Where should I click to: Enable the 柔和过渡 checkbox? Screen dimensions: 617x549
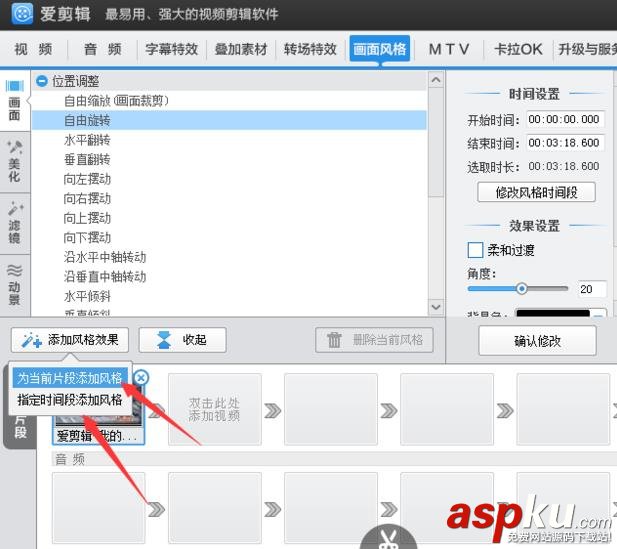pyautogui.click(x=475, y=250)
